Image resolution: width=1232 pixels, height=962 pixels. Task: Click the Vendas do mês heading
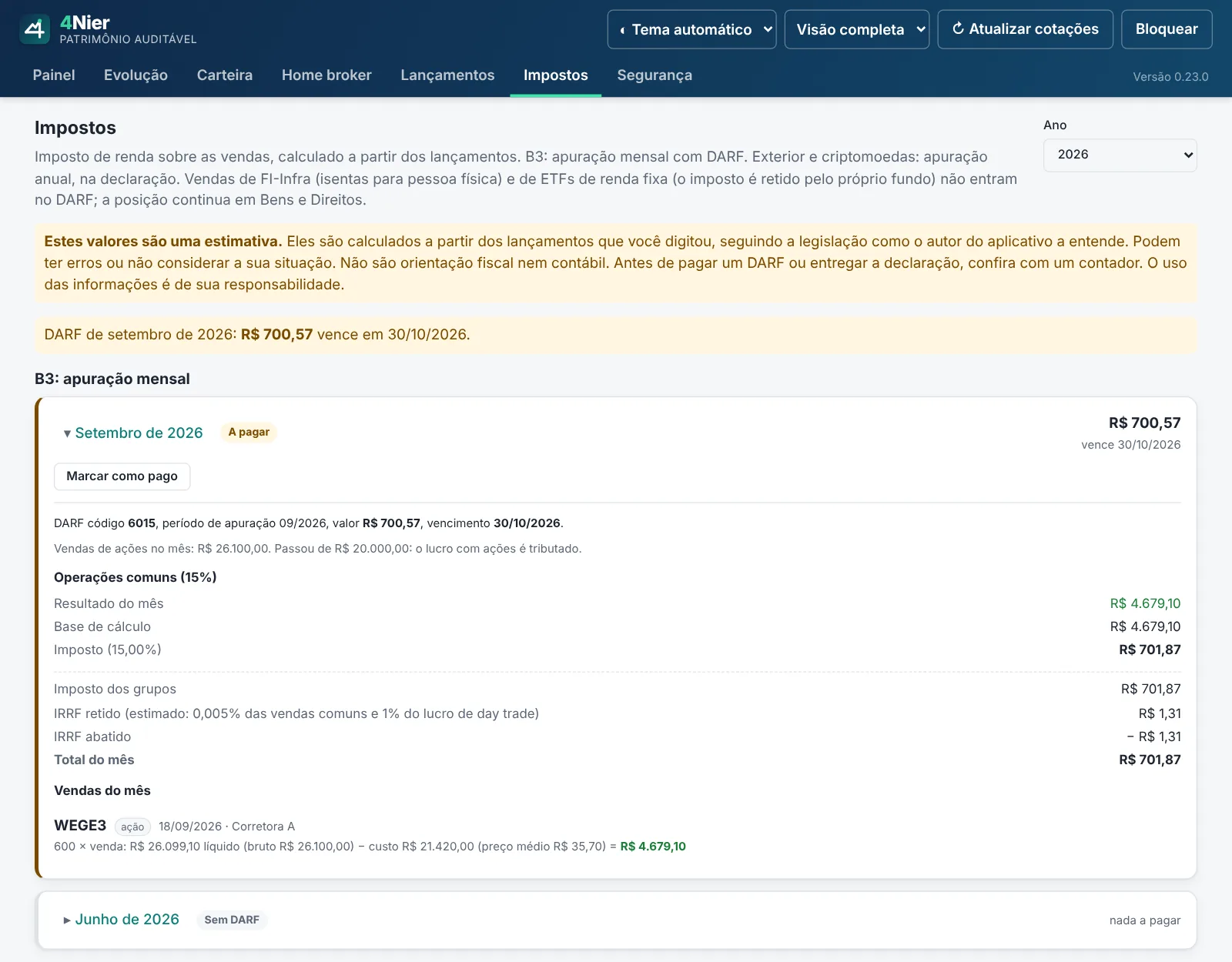[102, 790]
